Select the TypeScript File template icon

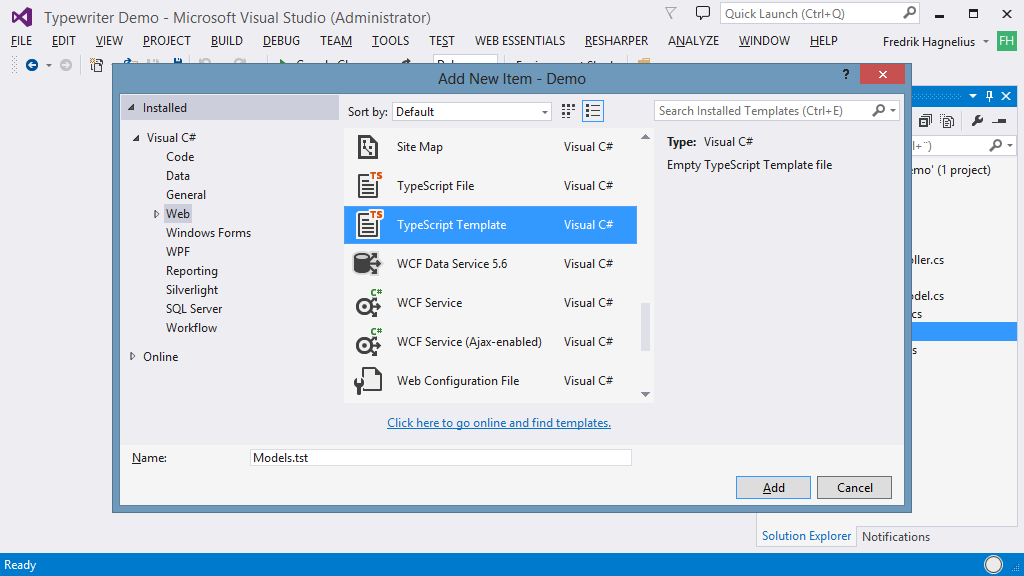[369, 185]
